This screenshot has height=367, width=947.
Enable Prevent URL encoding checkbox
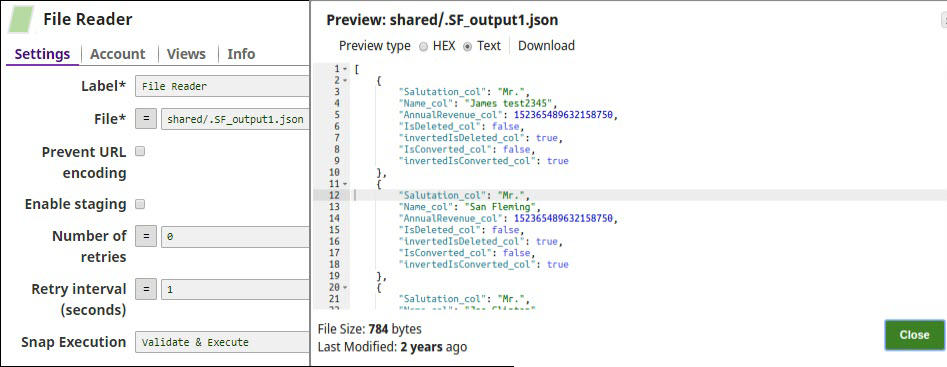point(140,152)
